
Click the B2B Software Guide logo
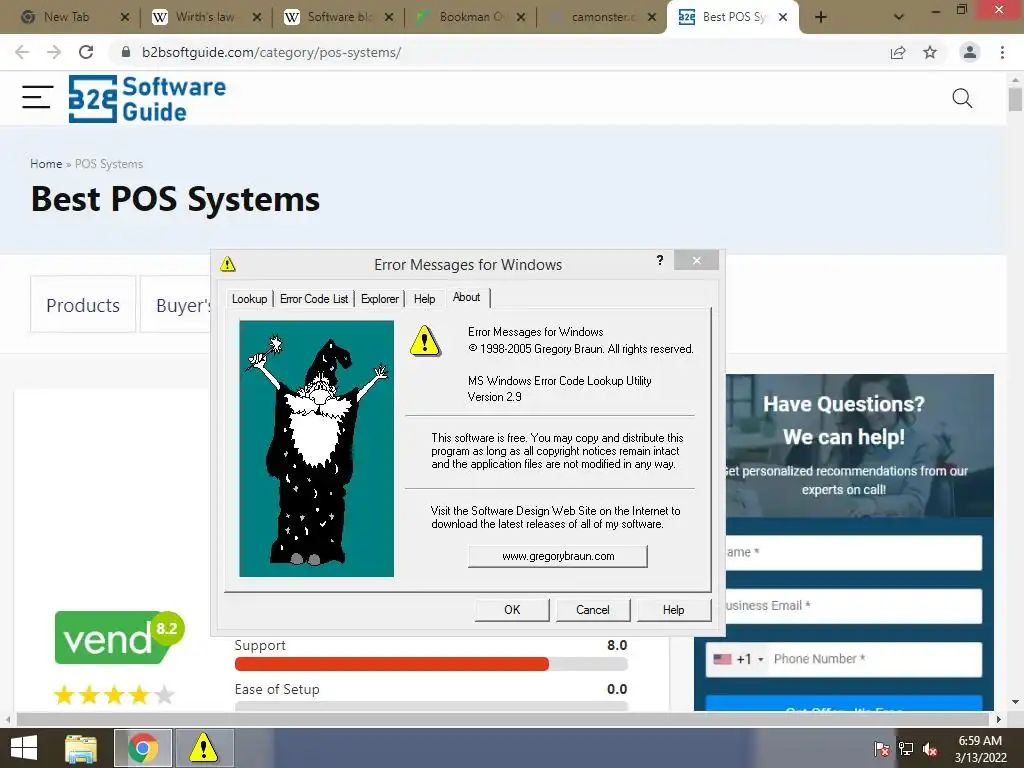(147, 99)
